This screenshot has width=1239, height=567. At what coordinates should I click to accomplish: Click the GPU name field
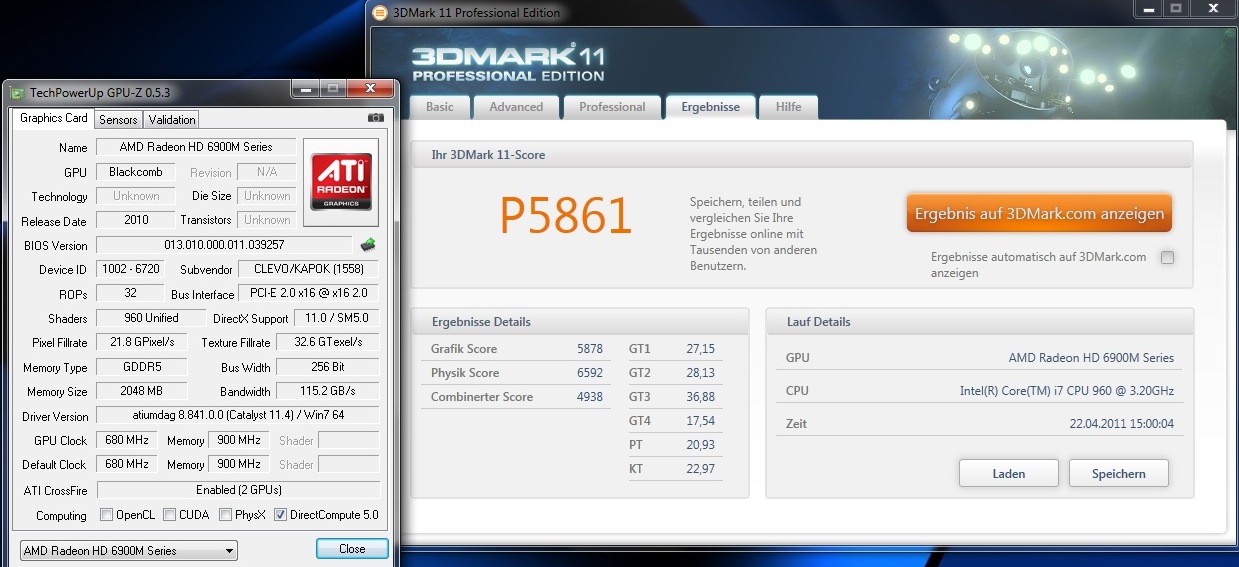pos(196,147)
